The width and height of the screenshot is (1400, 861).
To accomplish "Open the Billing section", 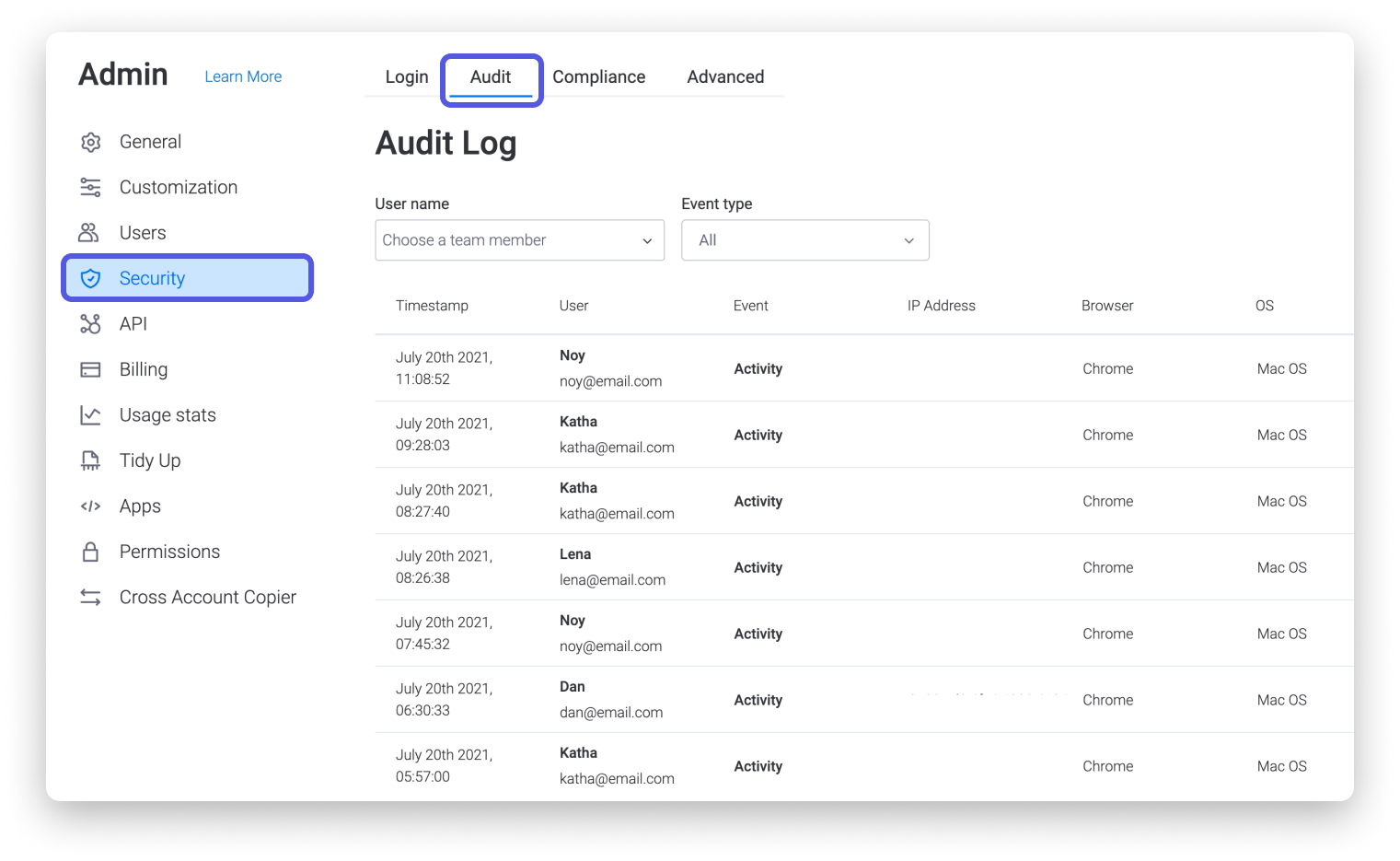I will pos(144,369).
